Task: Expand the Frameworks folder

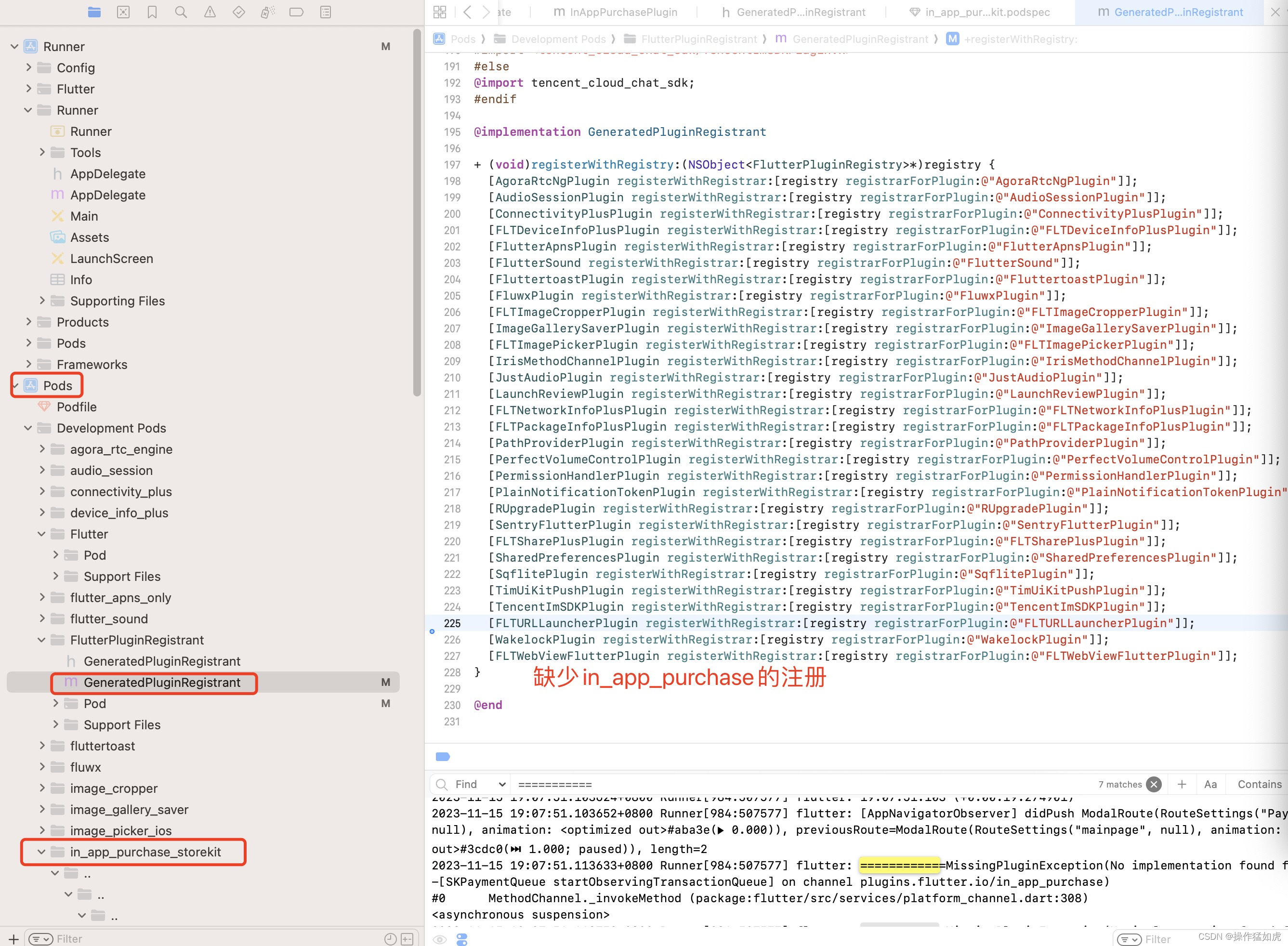Action: point(28,364)
